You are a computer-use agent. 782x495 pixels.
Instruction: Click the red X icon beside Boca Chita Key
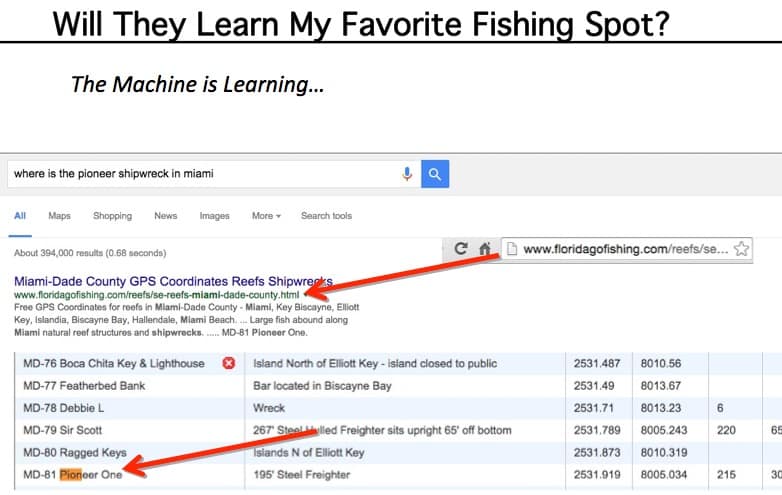click(x=228, y=363)
